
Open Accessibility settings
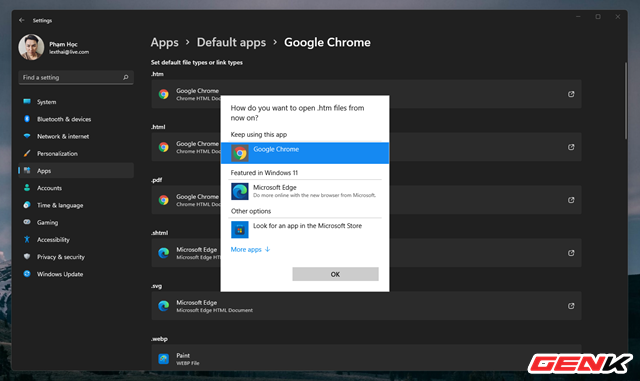76,239
